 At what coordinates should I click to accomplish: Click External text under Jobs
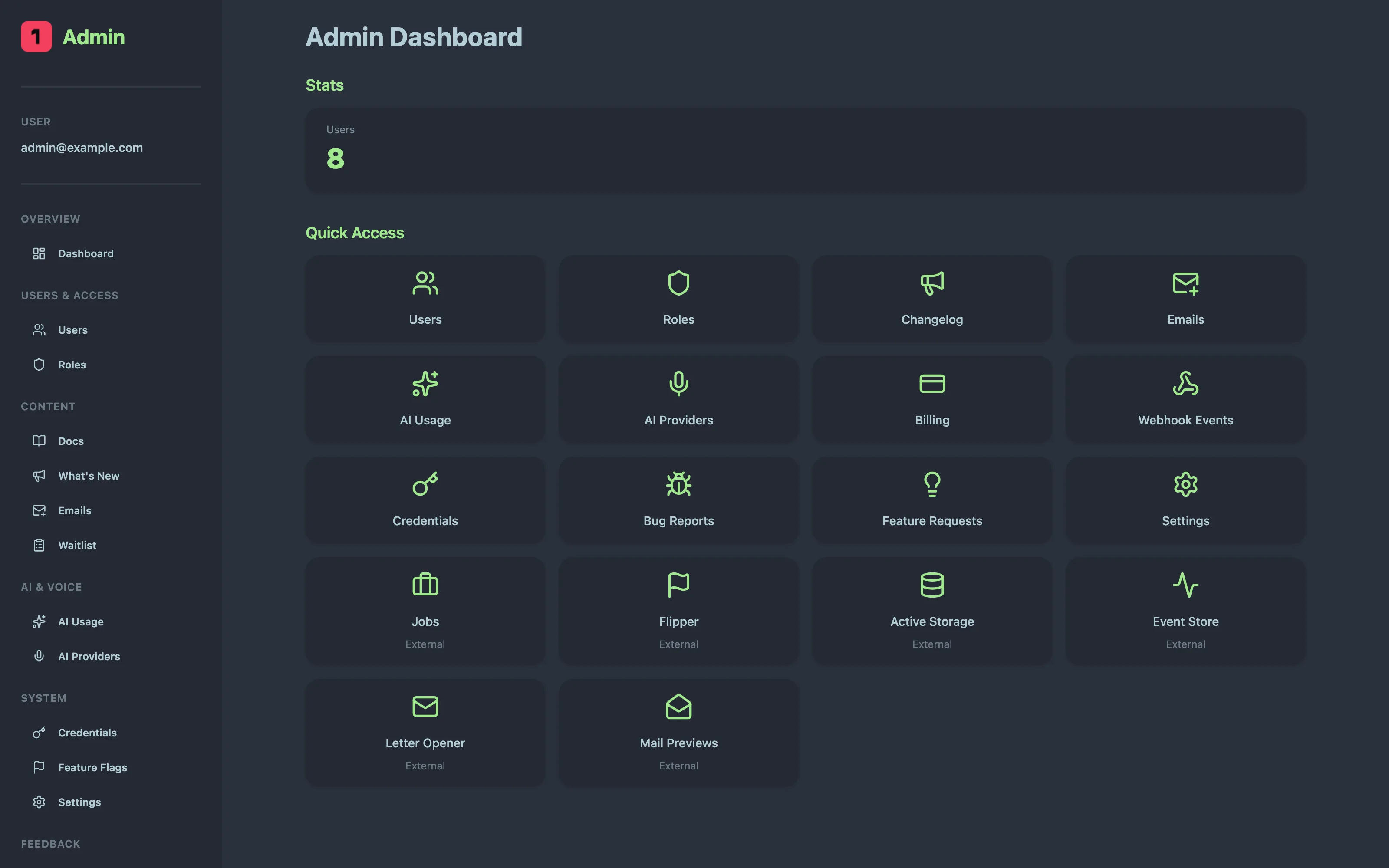pos(425,644)
